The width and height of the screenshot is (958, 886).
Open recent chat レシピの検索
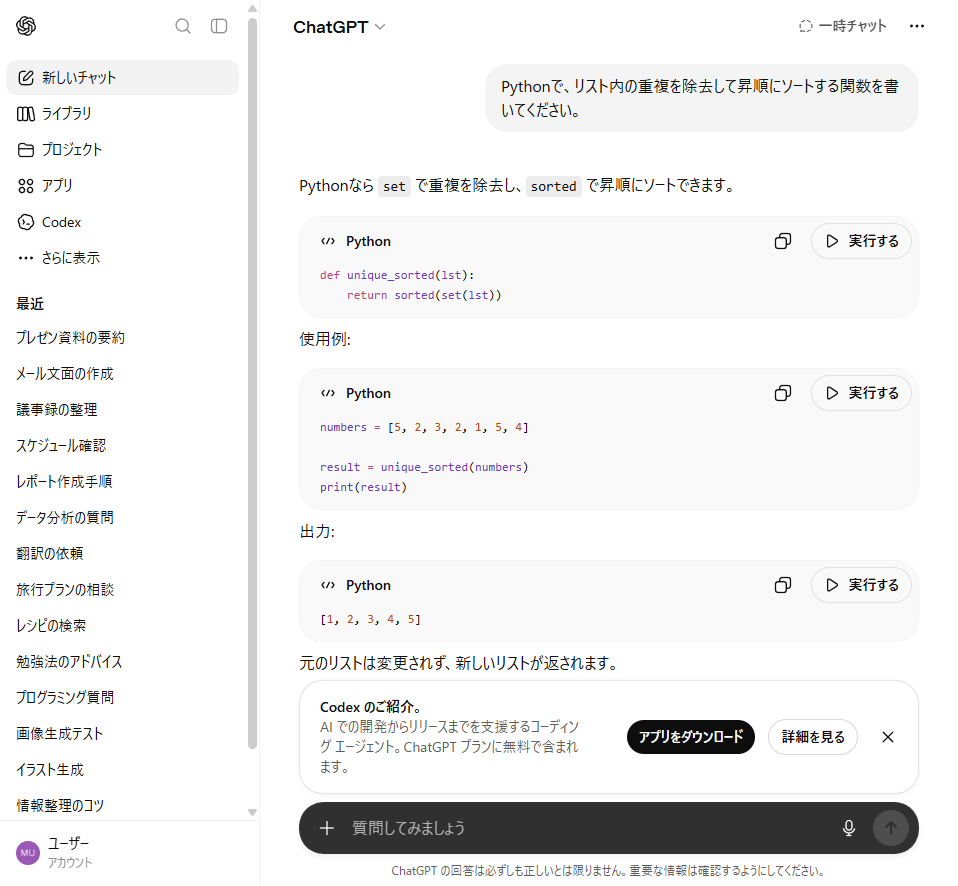coord(122,626)
